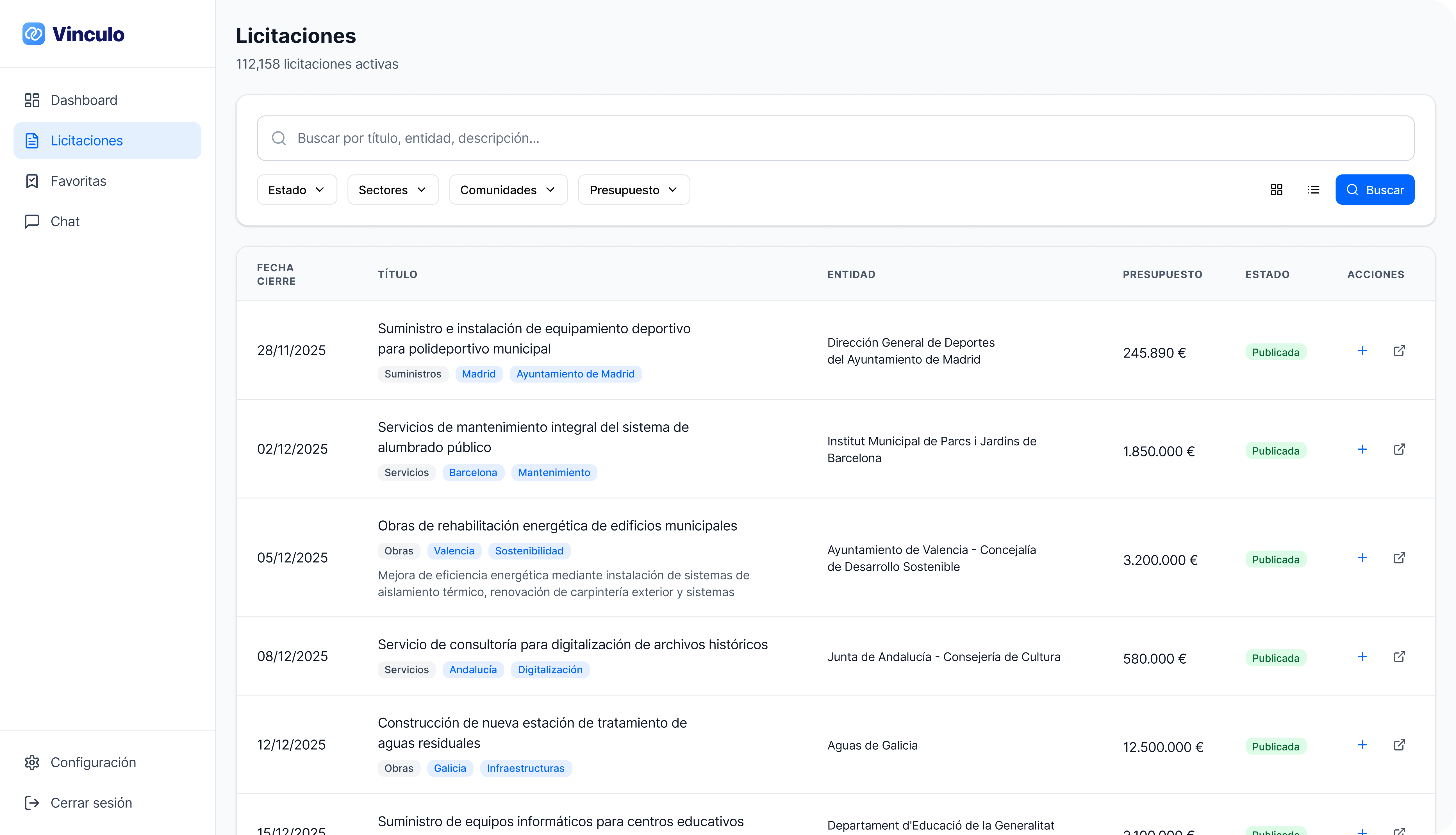Go to Dashboard in the sidebar
The height and width of the screenshot is (835, 1456).
coord(84,100)
